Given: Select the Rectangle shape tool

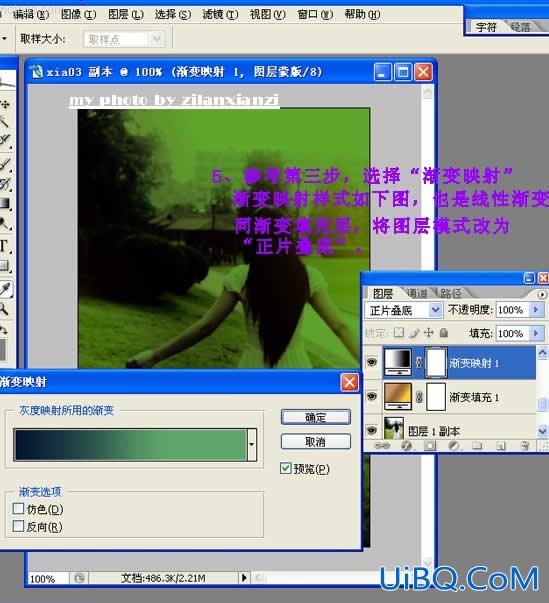Looking at the screenshot, I should [x=5, y=265].
